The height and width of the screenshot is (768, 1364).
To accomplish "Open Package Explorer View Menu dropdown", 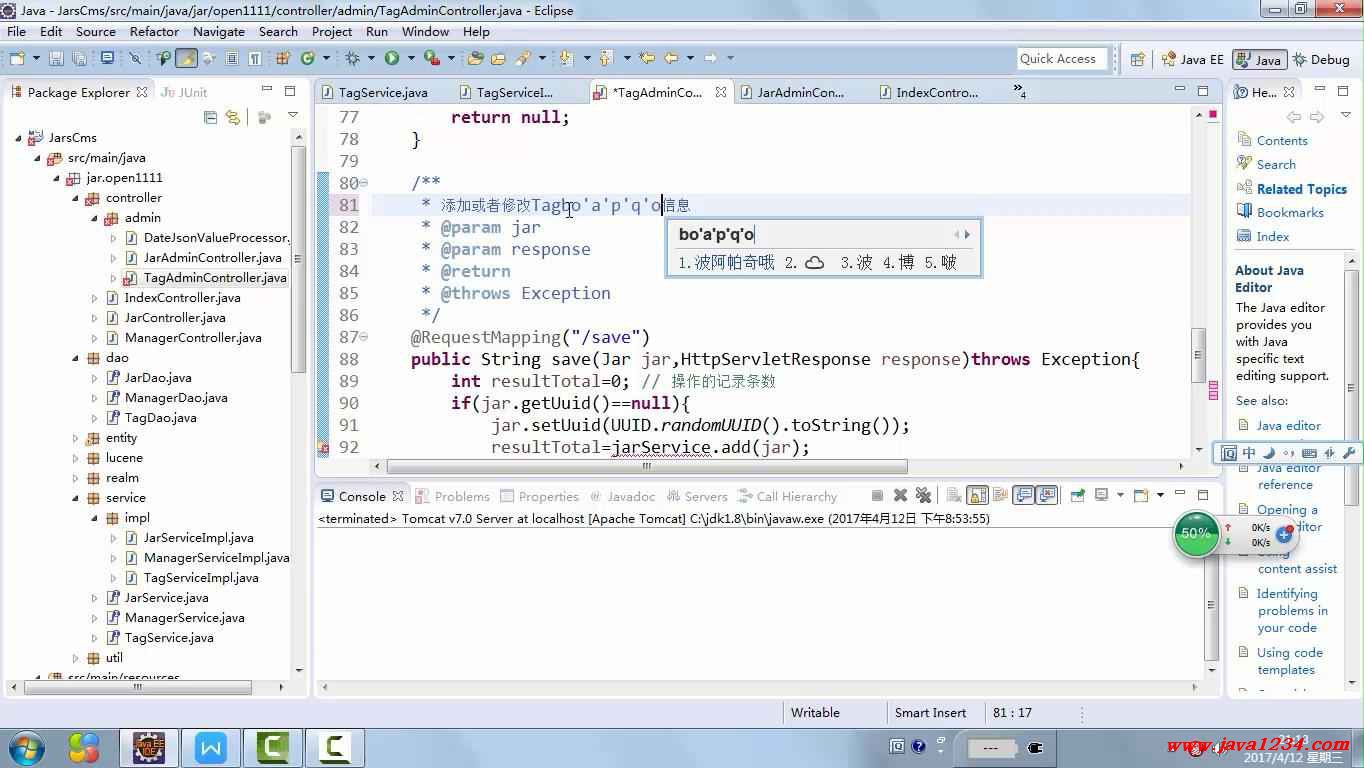I will (293, 117).
